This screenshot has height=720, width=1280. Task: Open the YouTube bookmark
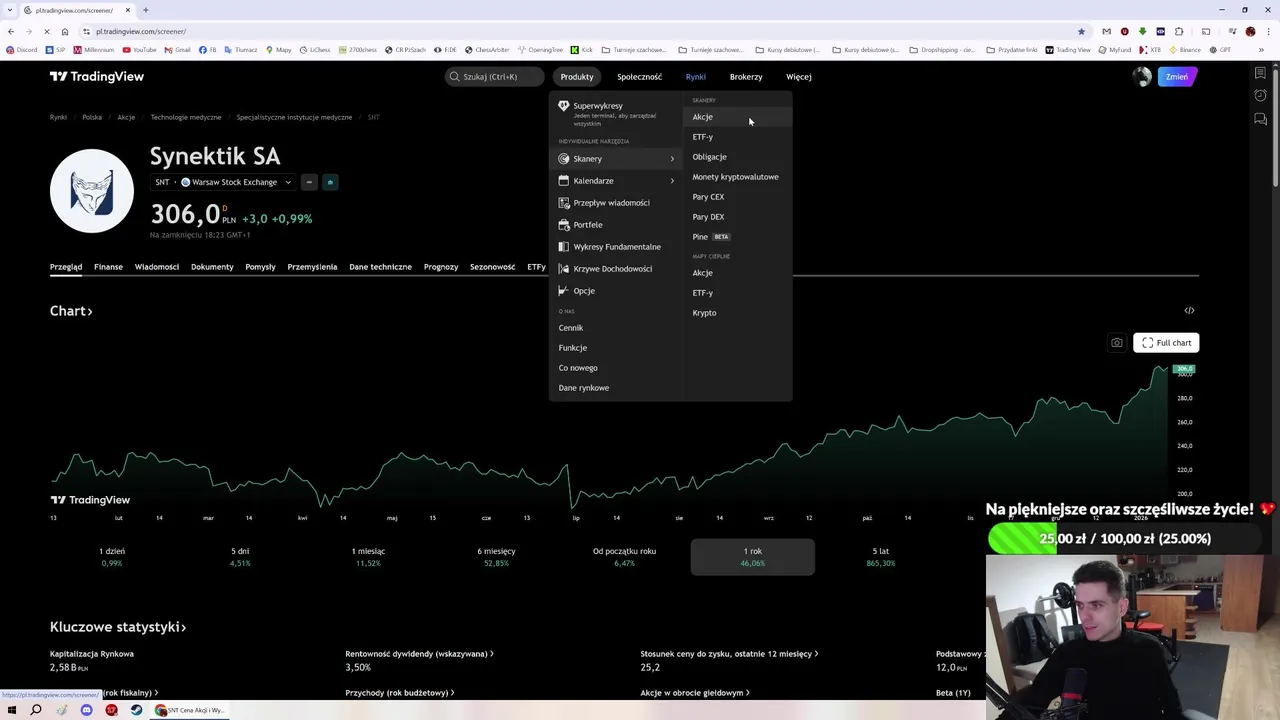click(x=140, y=50)
